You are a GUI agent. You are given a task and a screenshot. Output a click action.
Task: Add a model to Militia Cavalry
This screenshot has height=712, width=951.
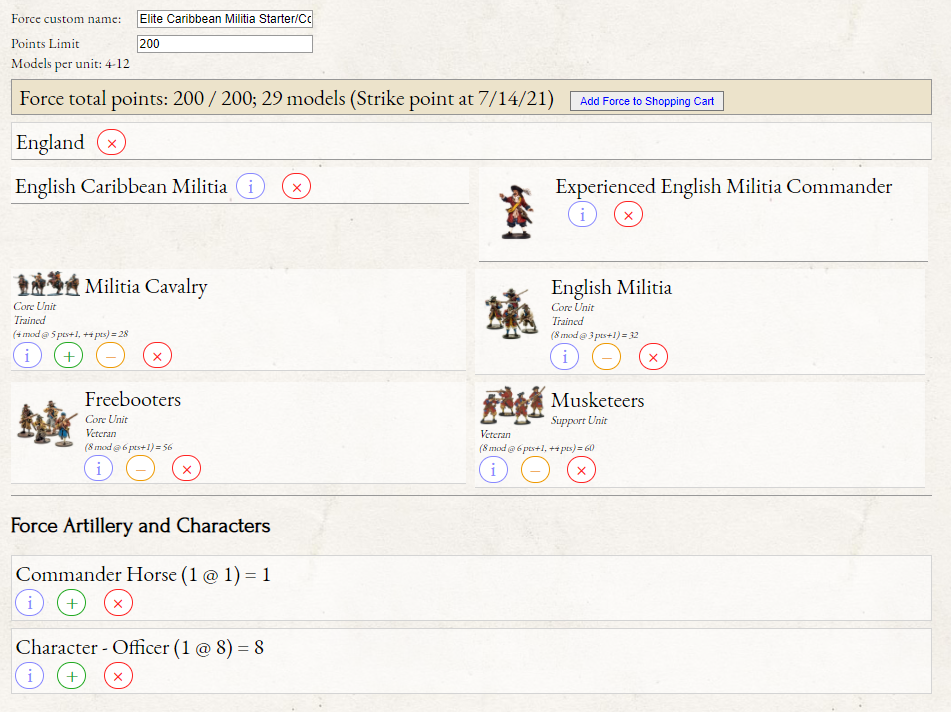pyautogui.click(x=69, y=355)
